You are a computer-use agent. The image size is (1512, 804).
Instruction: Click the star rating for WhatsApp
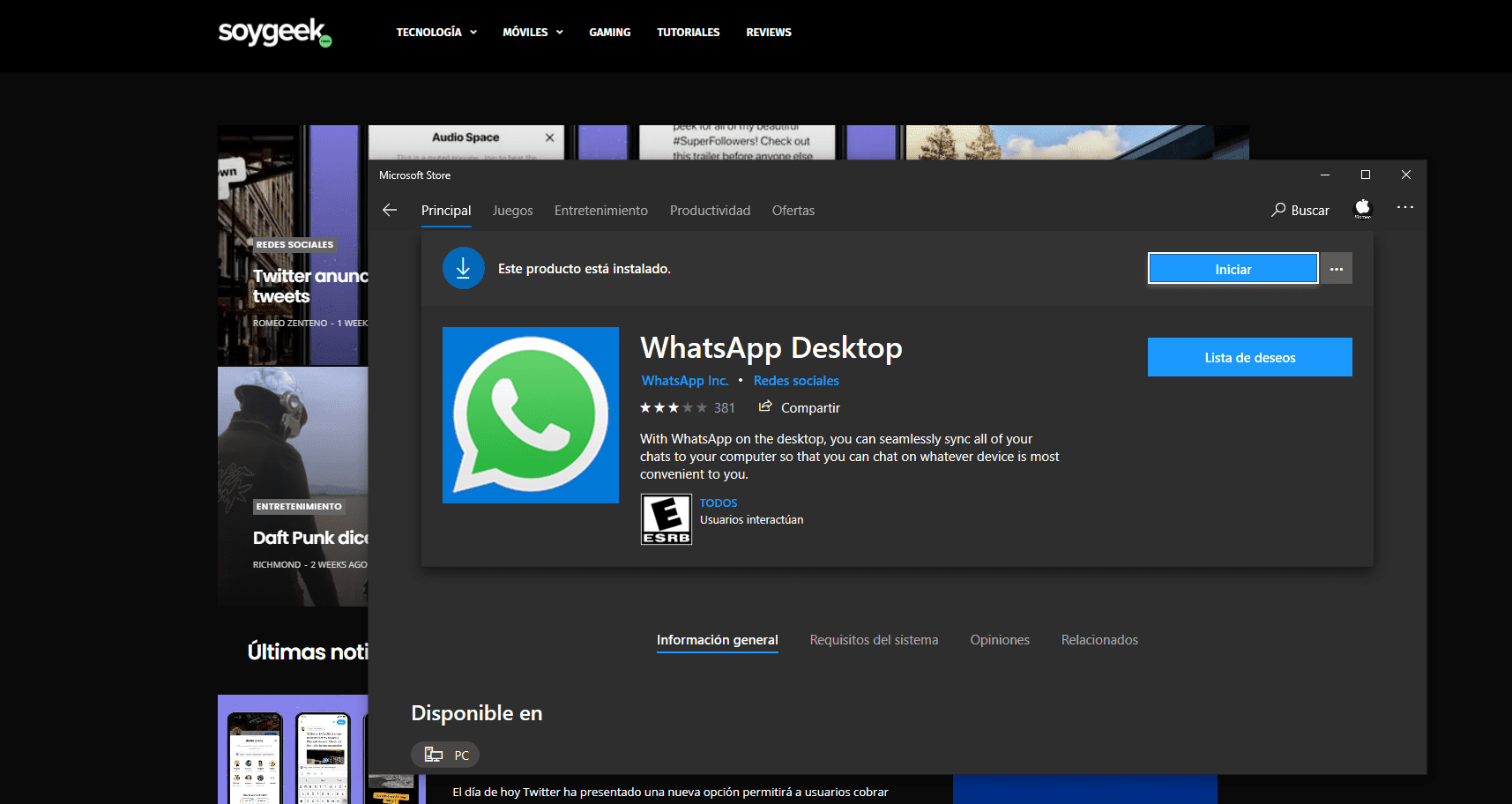(673, 407)
